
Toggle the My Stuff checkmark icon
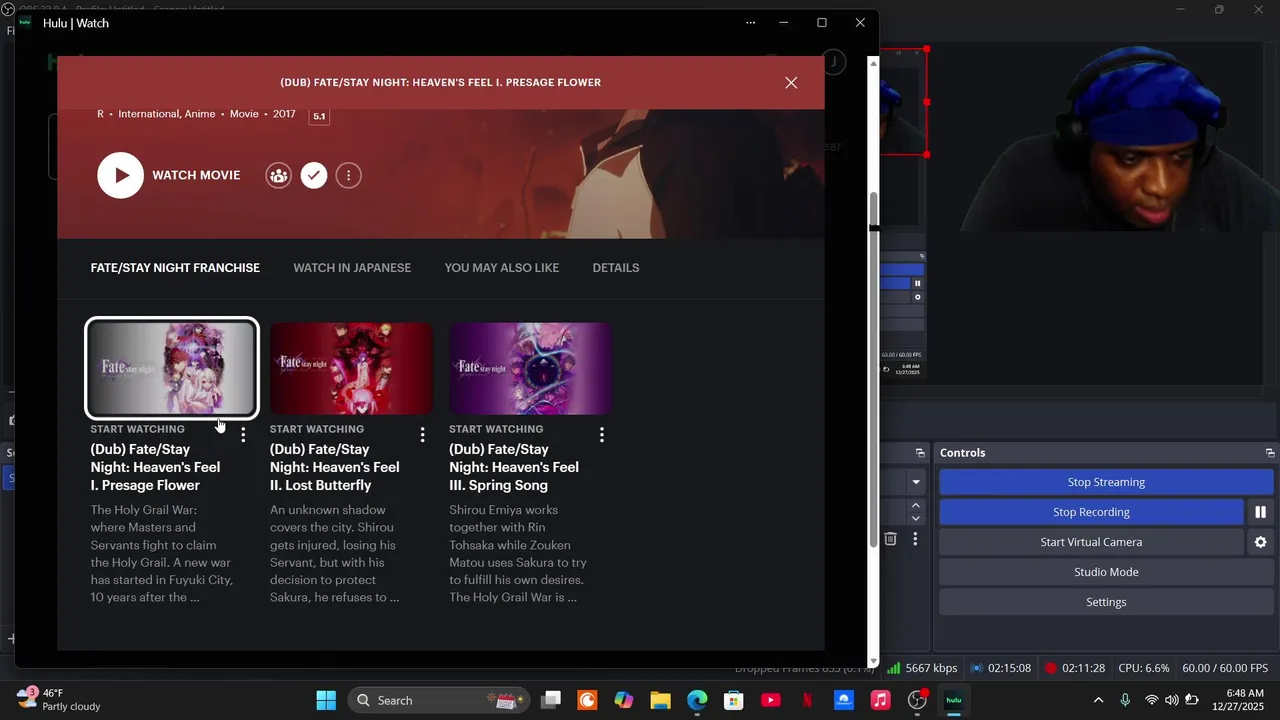pyautogui.click(x=314, y=175)
